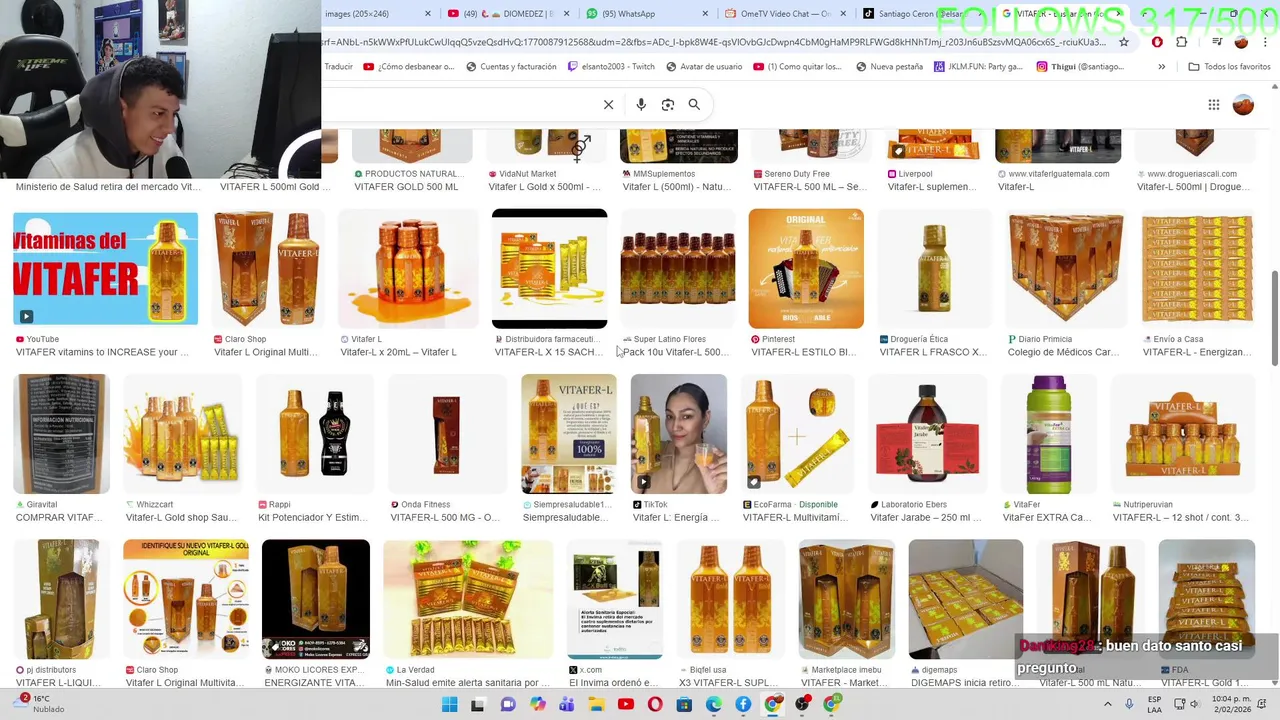Open Microsoft Edge from the taskbar

point(714,704)
